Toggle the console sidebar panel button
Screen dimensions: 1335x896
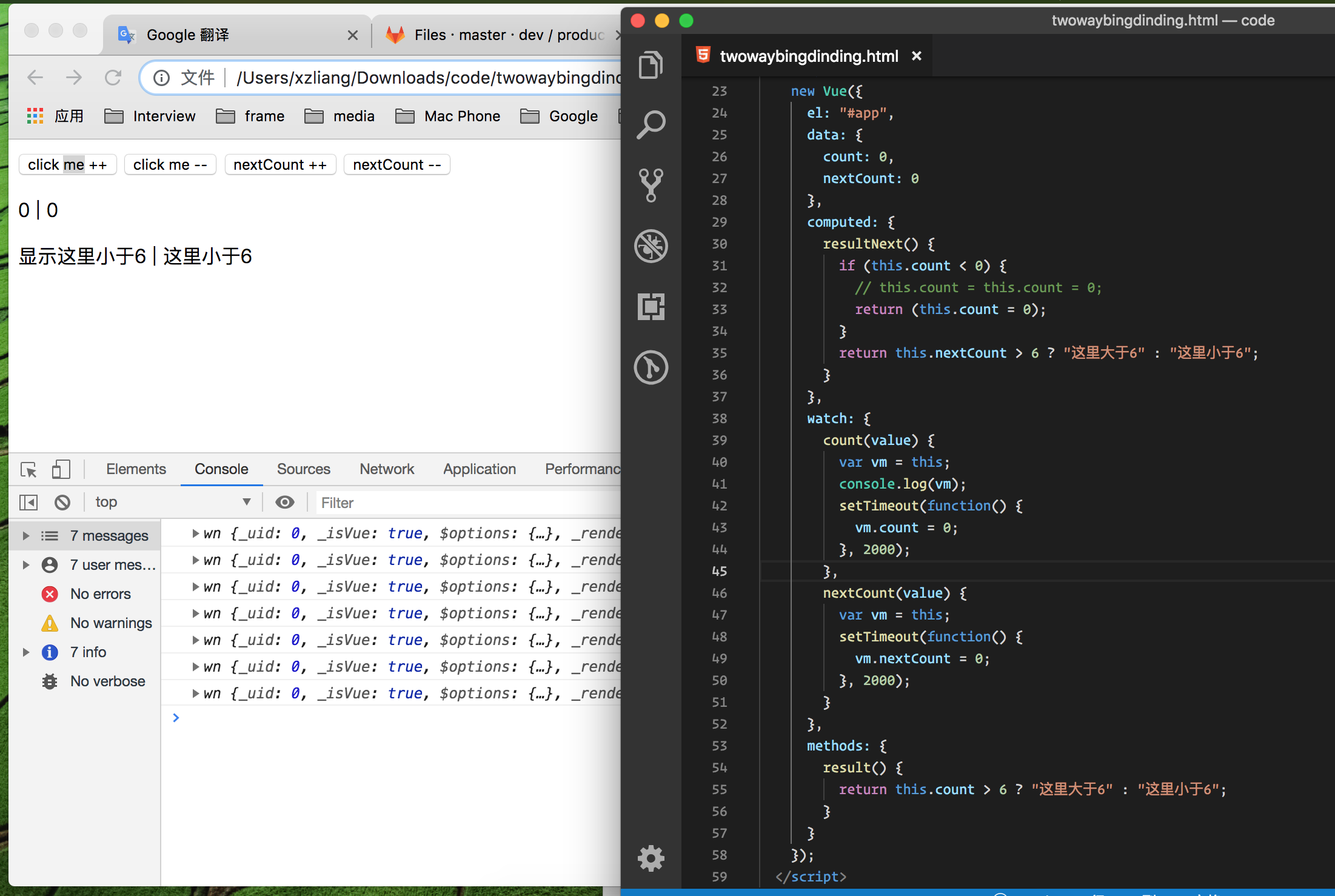click(x=28, y=502)
